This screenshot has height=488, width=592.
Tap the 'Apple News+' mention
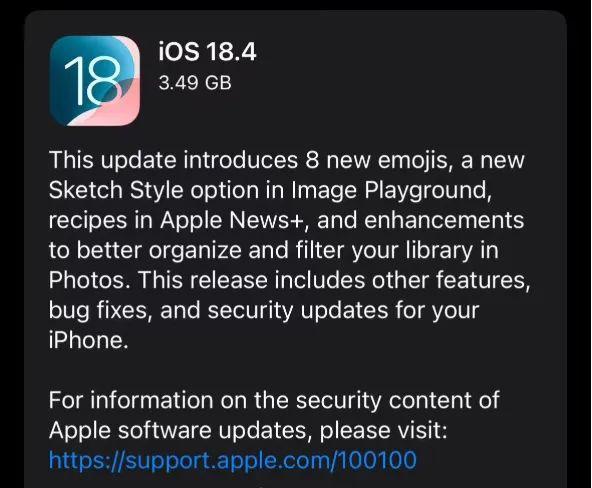232,220
